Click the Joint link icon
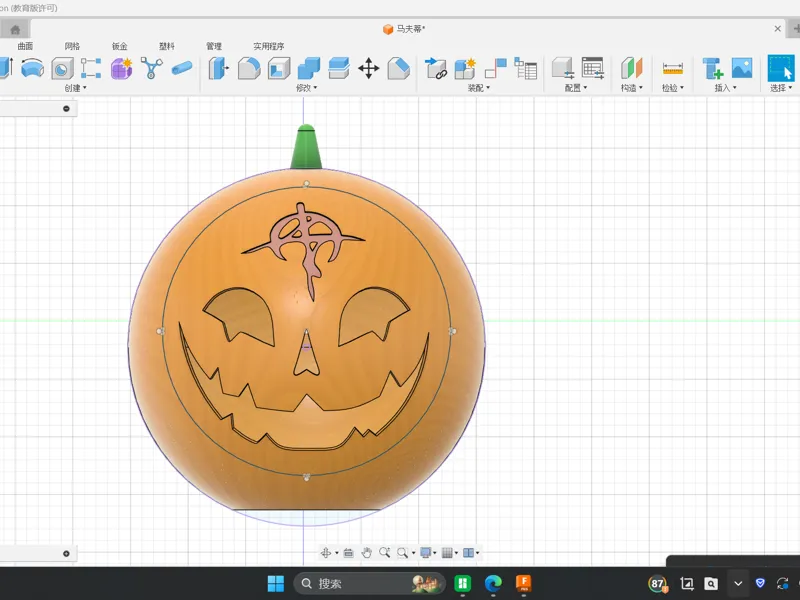800x600 pixels. [x=436, y=68]
